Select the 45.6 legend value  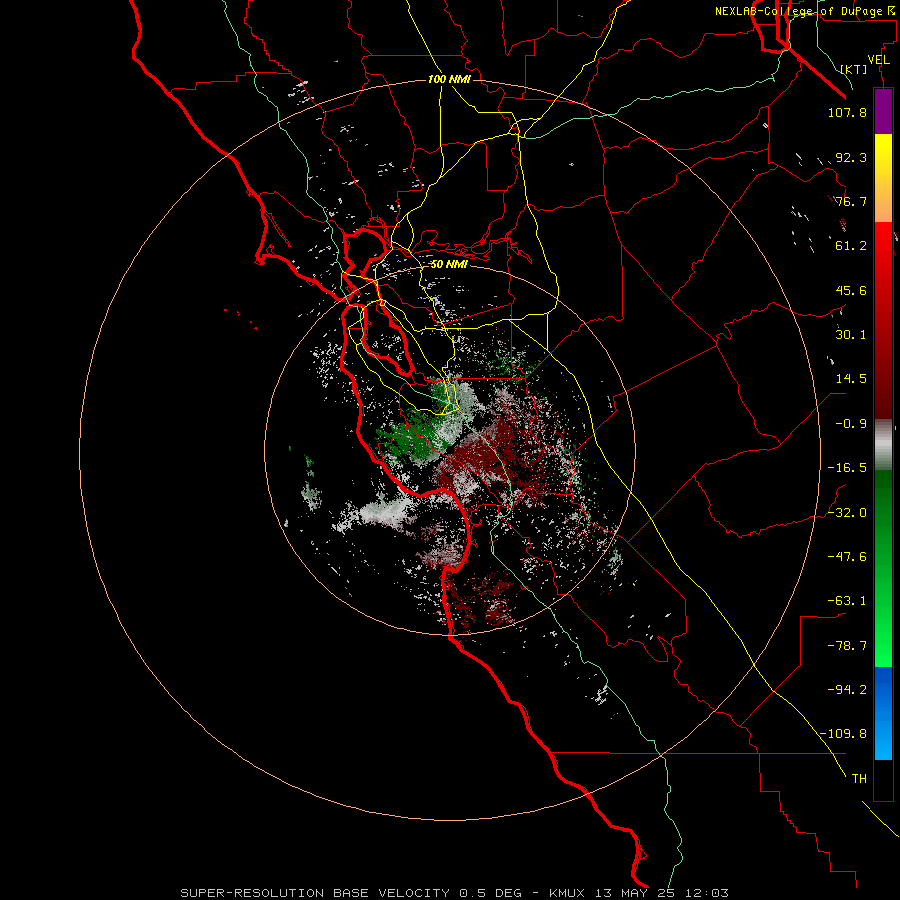(x=851, y=290)
